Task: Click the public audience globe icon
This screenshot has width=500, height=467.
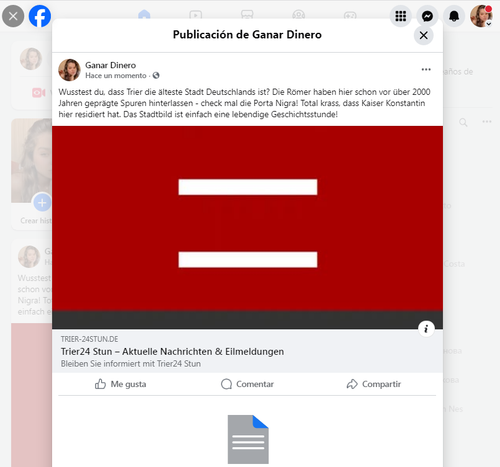Action: (156, 76)
